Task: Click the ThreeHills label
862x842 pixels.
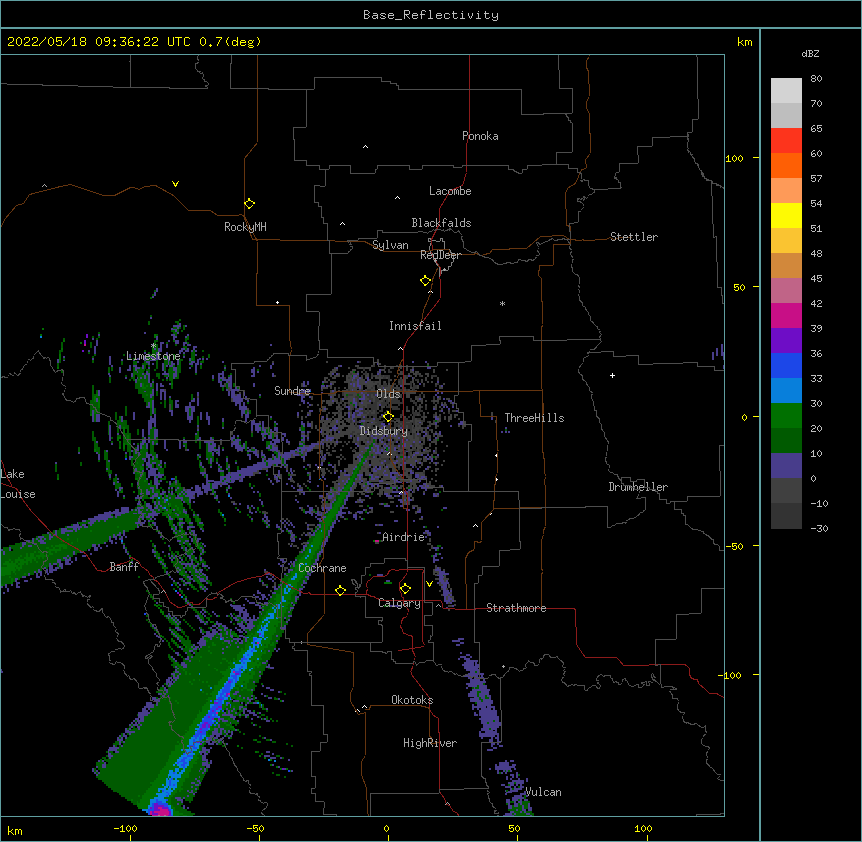Action: click(x=534, y=418)
